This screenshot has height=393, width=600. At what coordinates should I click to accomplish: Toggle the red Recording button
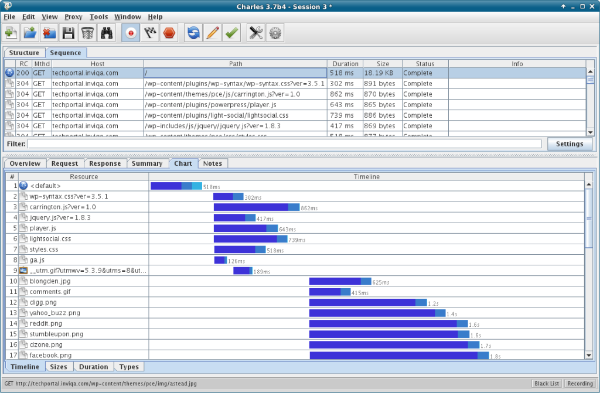coord(130,33)
